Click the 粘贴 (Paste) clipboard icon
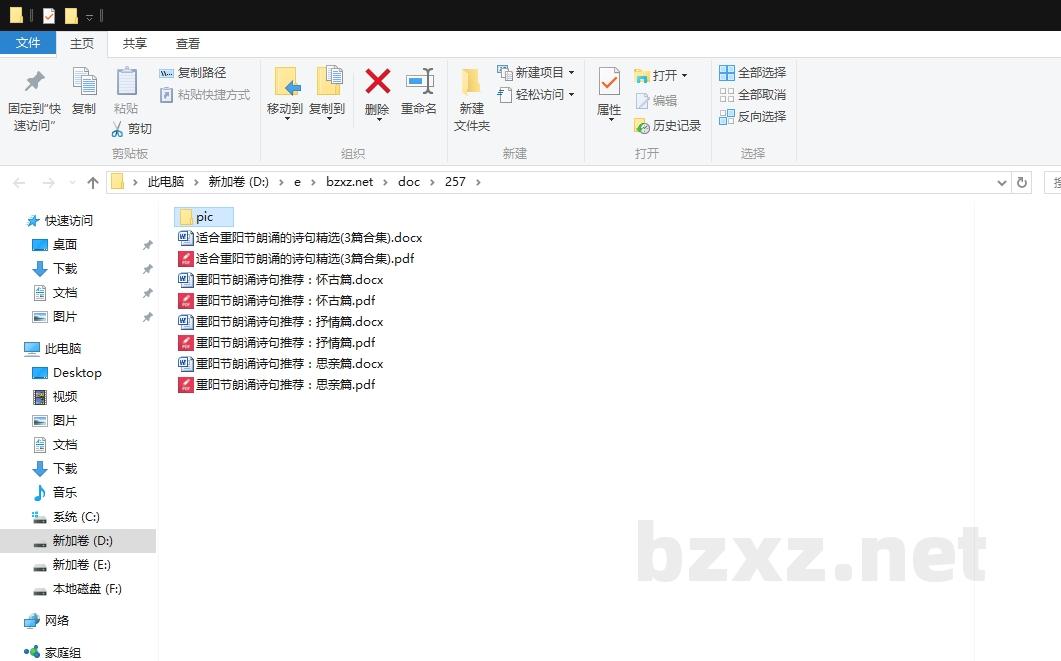1061x661 pixels. (x=126, y=82)
